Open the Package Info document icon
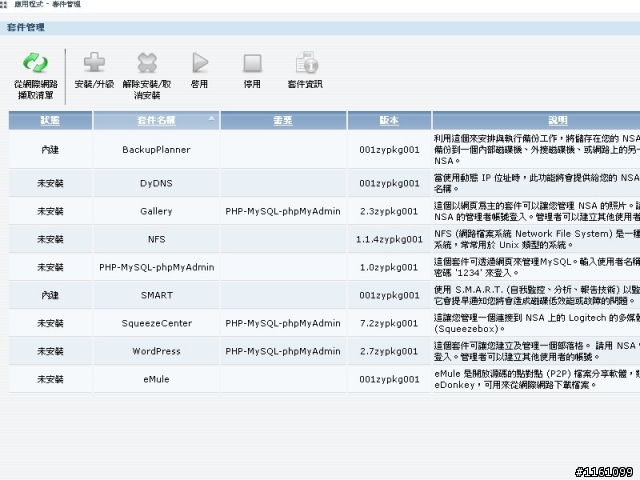640x480 pixels. coord(306,62)
